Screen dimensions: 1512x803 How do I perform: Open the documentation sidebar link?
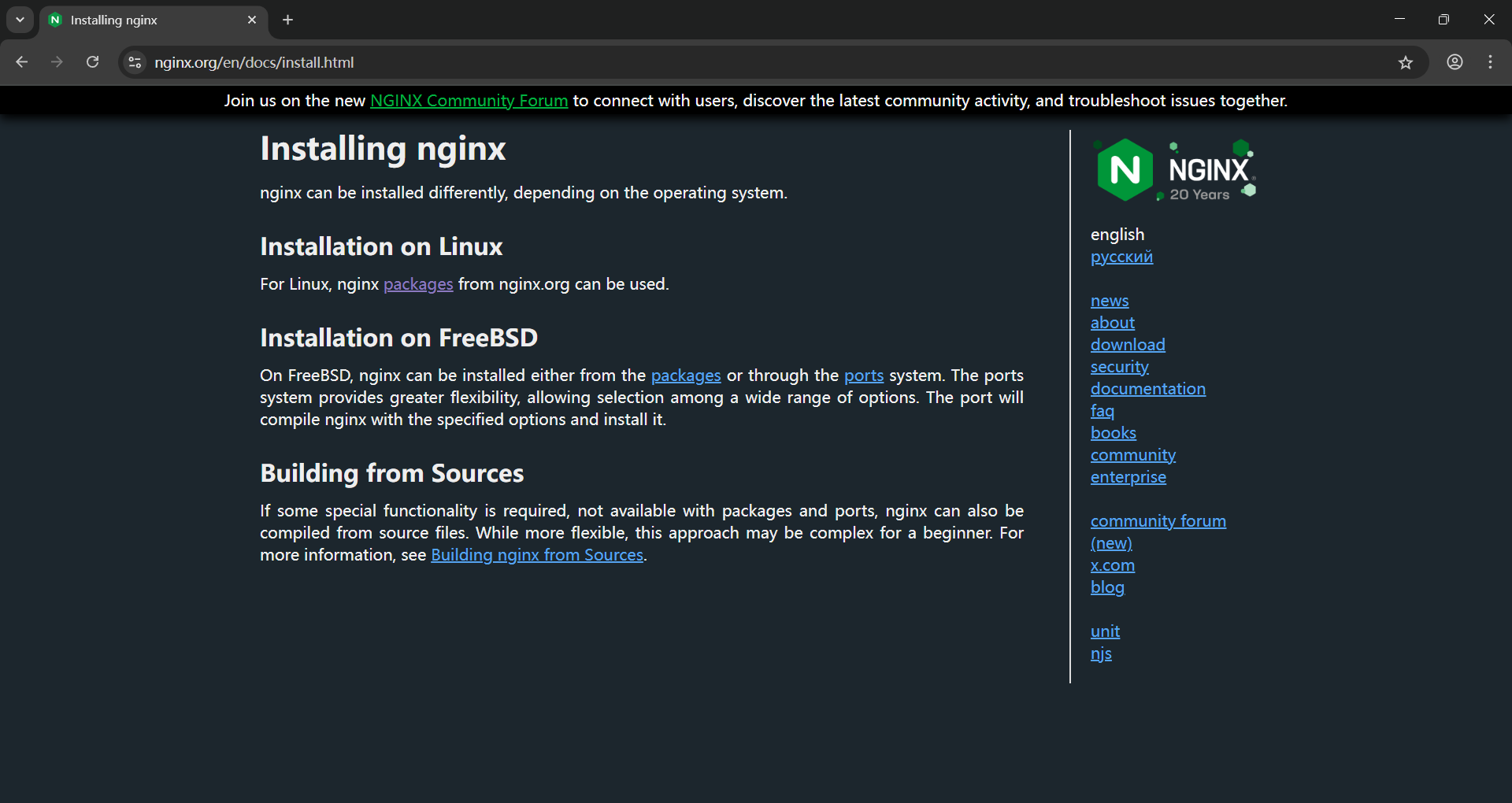coord(1148,389)
